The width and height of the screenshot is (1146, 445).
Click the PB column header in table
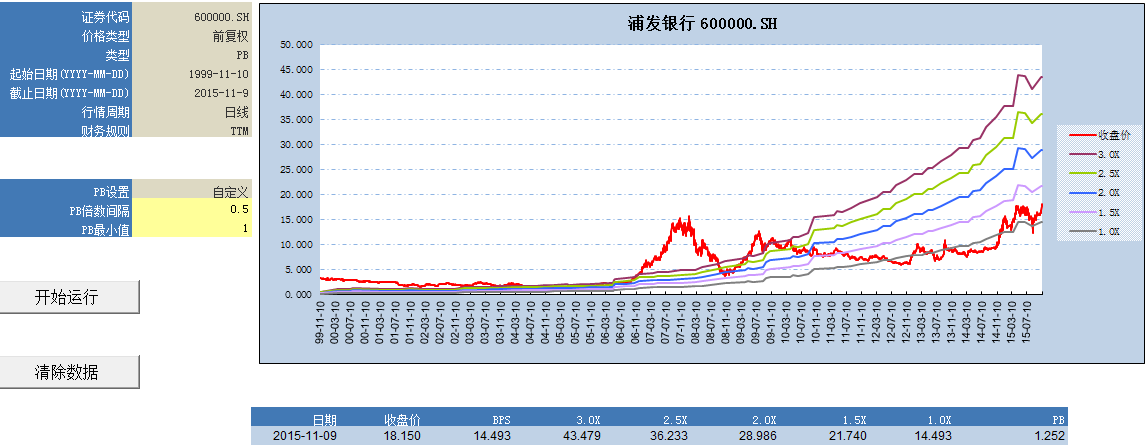tap(1058, 420)
